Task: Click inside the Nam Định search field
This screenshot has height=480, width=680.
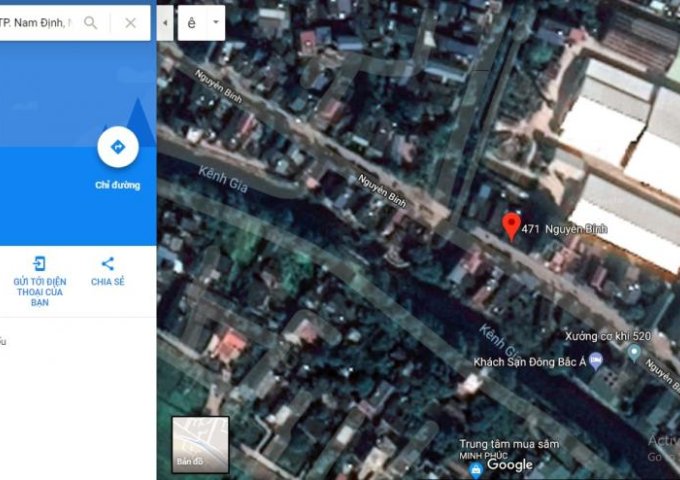Action: (x=38, y=22)
